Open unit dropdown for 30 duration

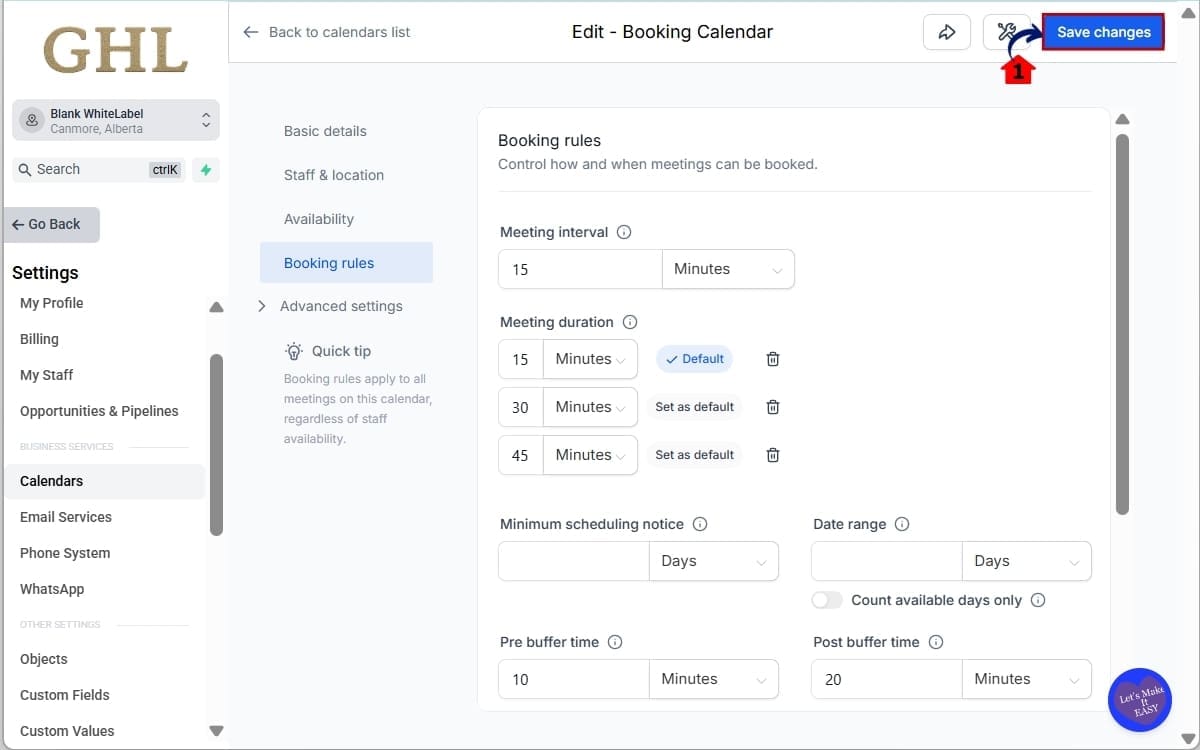pos(590,407)
